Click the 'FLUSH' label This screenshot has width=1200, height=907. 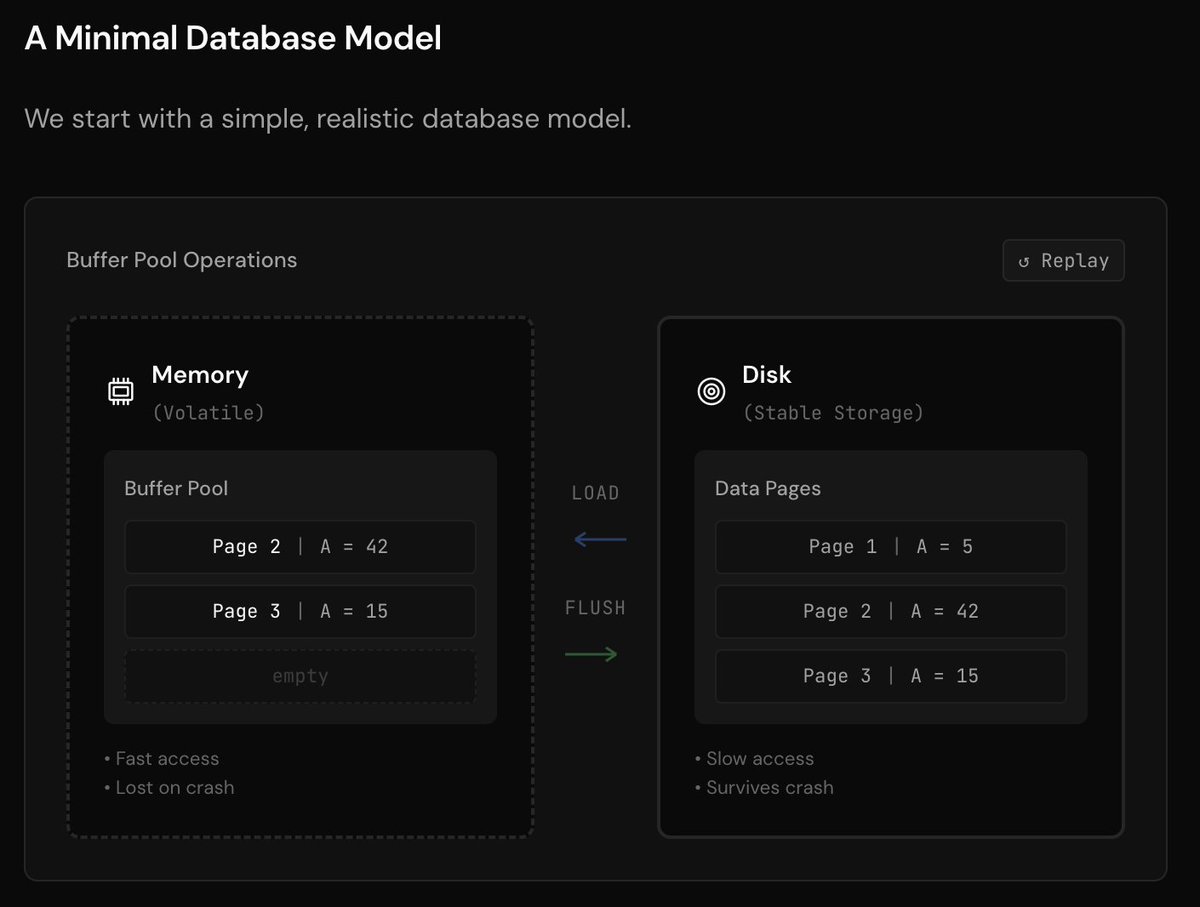595,607
